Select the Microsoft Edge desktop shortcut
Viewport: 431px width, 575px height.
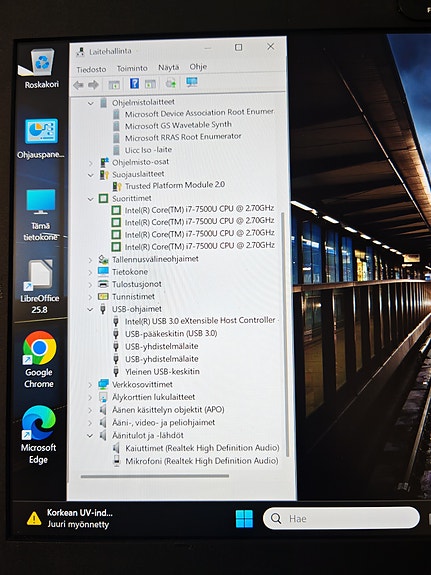point(39,435)
